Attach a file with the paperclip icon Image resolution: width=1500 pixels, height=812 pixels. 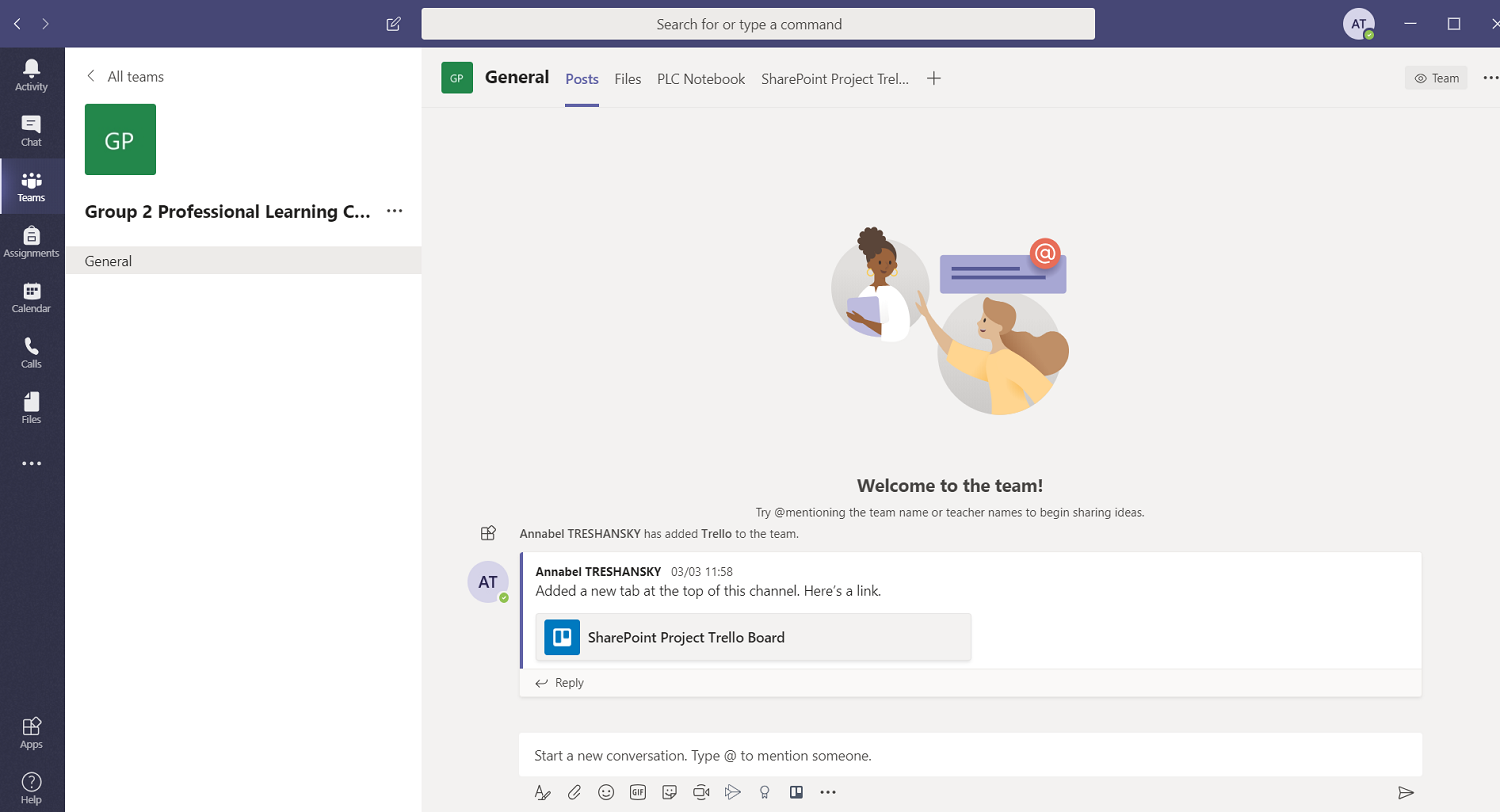(x=574, y=792)
